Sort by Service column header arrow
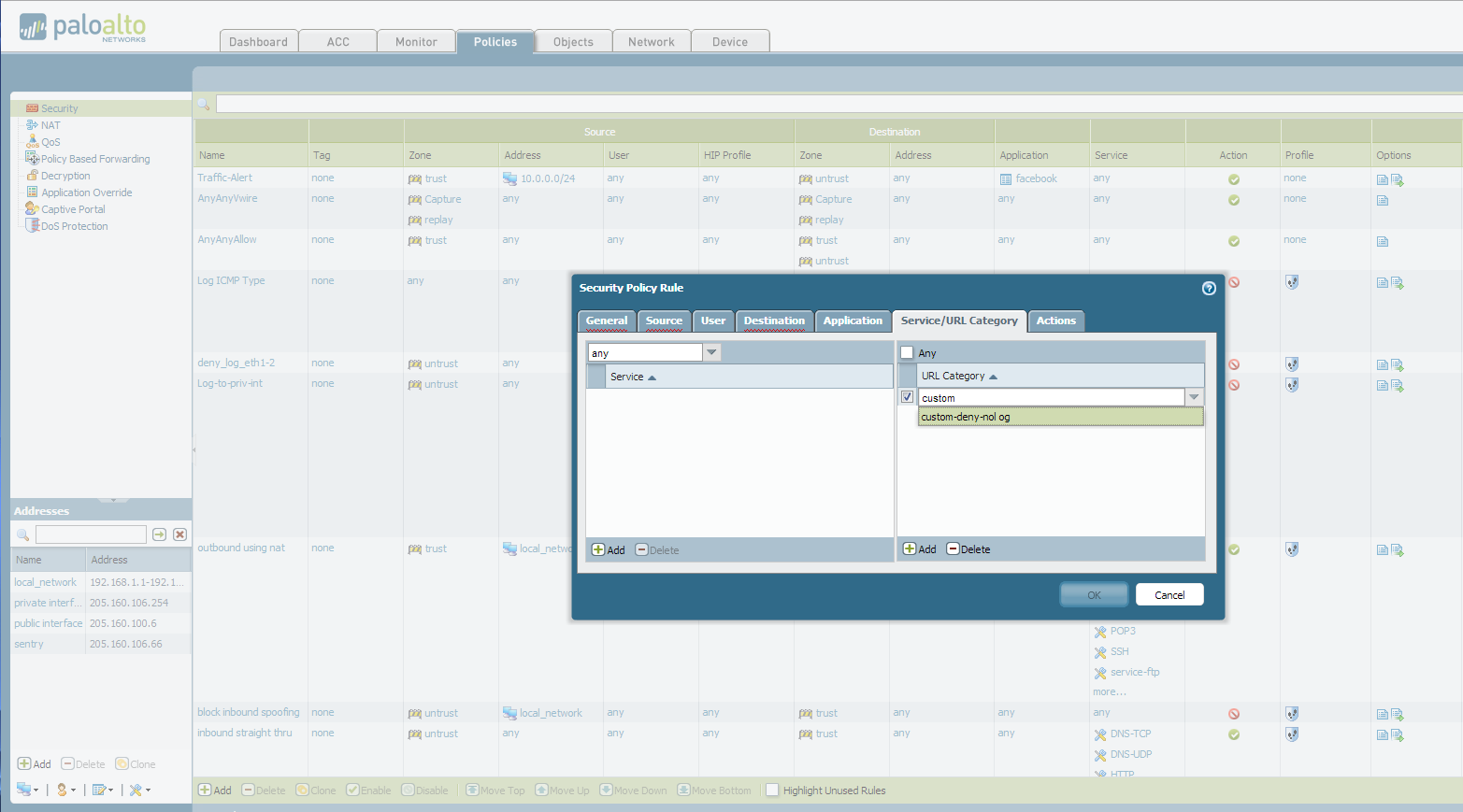1463x812 pixels. (x=653, y=378)
